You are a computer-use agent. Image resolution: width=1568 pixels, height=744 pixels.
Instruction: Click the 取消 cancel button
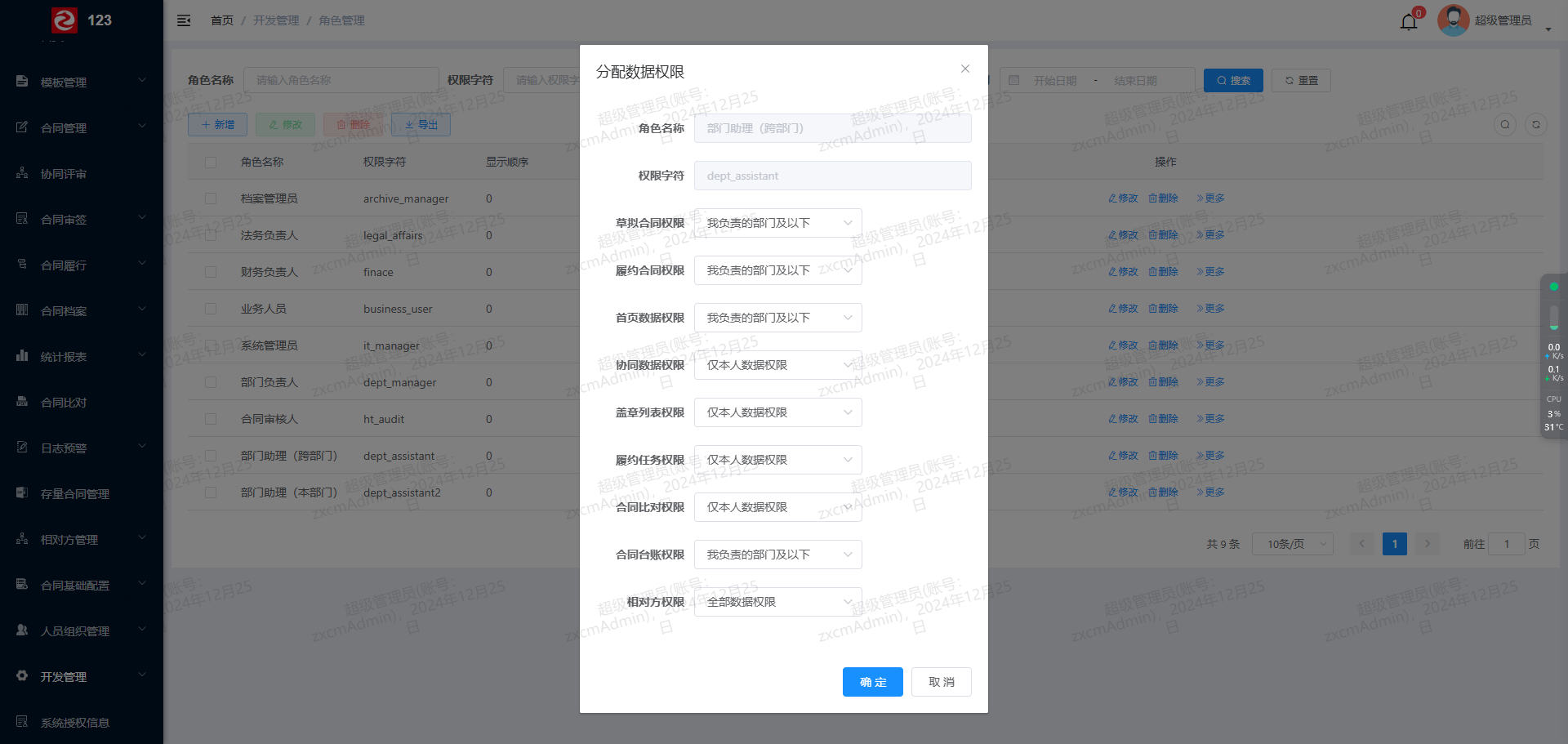point(941,682)
